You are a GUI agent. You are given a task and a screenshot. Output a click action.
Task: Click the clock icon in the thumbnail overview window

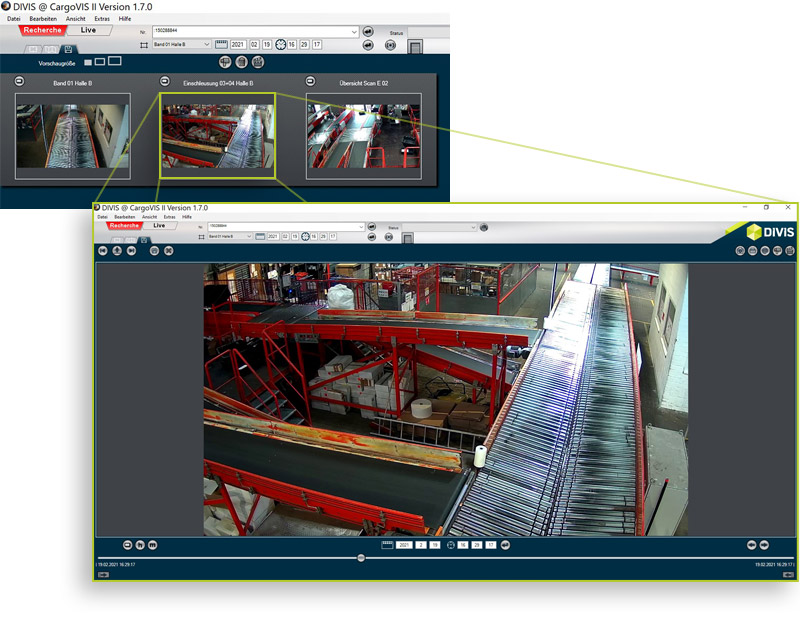tap(281, 45)
